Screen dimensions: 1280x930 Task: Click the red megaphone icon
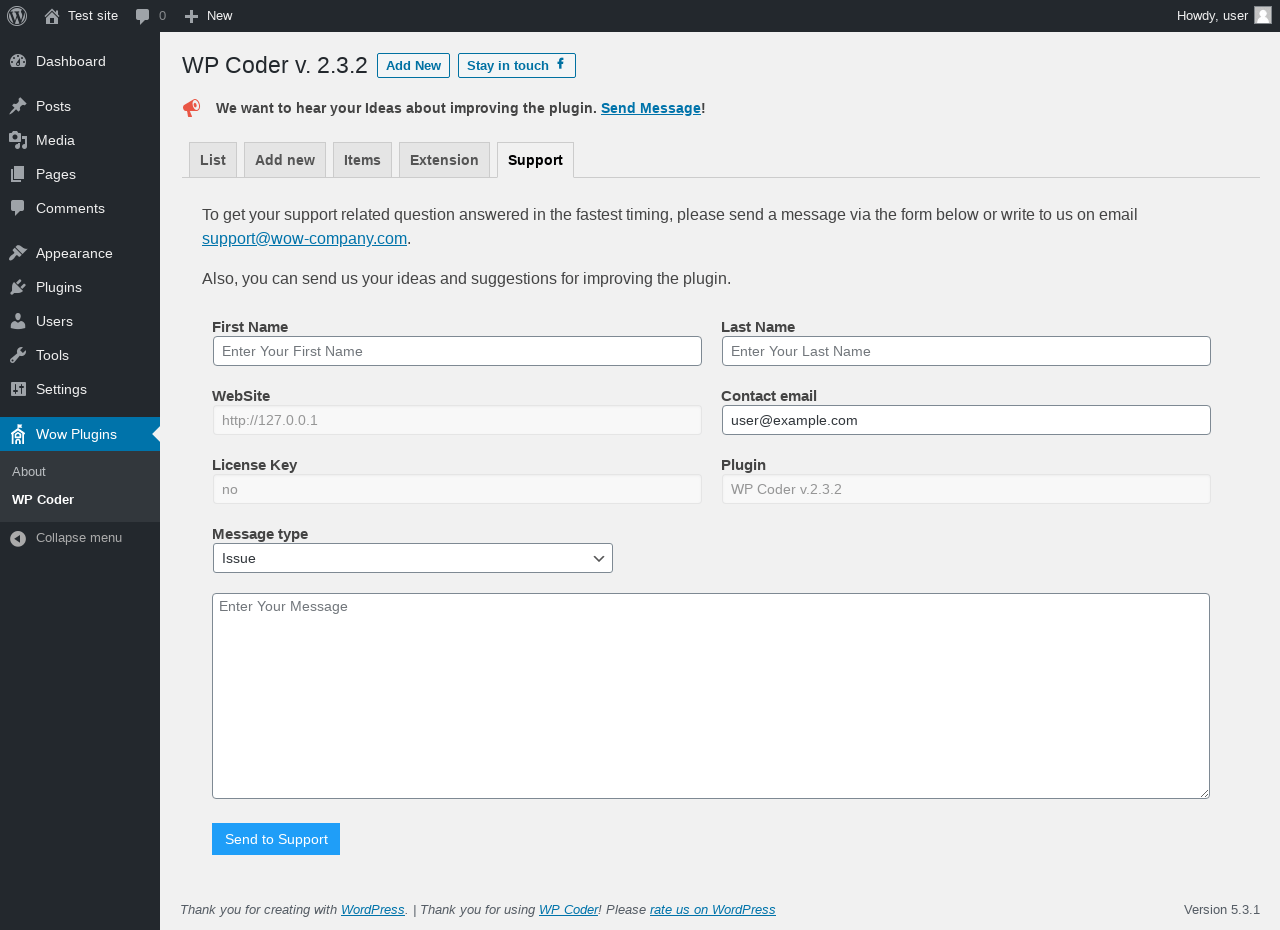[191, 108]
